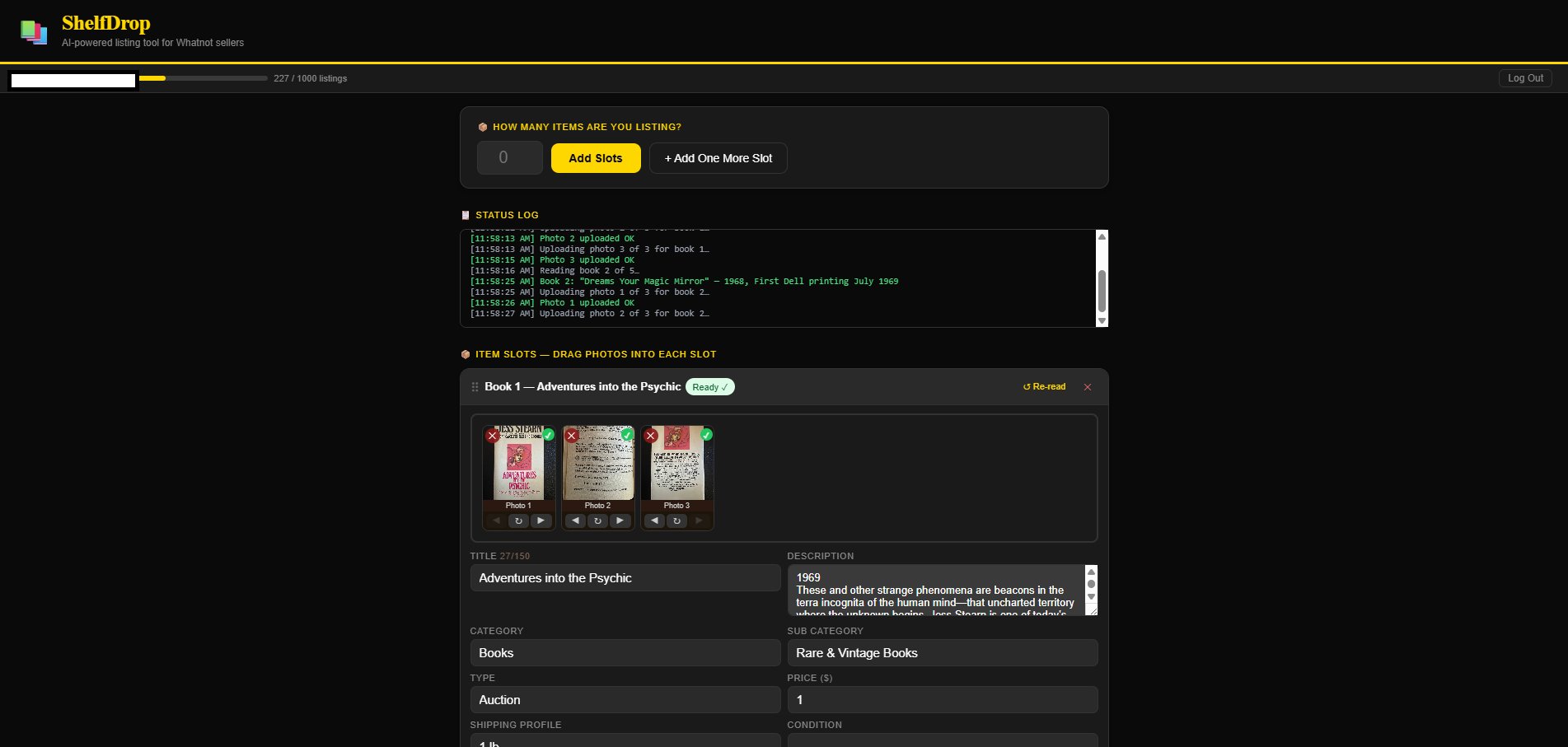This screenshot has height=747, width=1568.
Task: Remove Photo 3 with its red X
Action: click(x=651, y=436)
